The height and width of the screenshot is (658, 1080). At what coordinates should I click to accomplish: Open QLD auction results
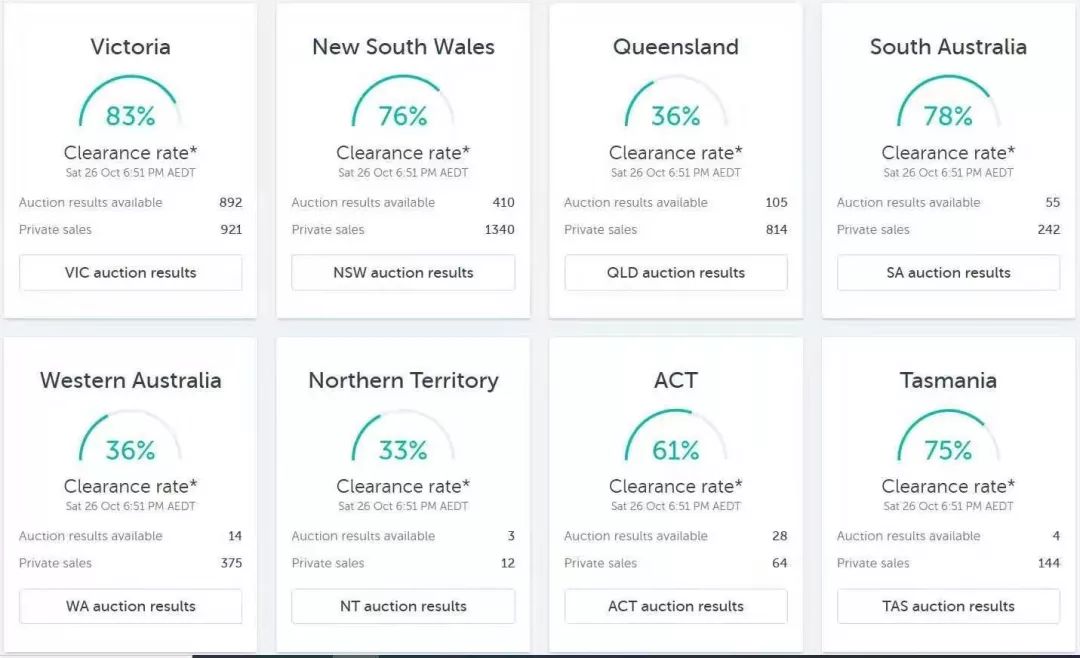pyautogui.click(x=676, y=272)
